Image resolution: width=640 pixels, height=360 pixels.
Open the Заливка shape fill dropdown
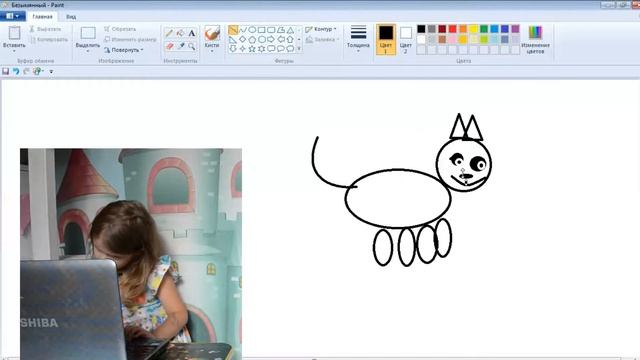322,40
